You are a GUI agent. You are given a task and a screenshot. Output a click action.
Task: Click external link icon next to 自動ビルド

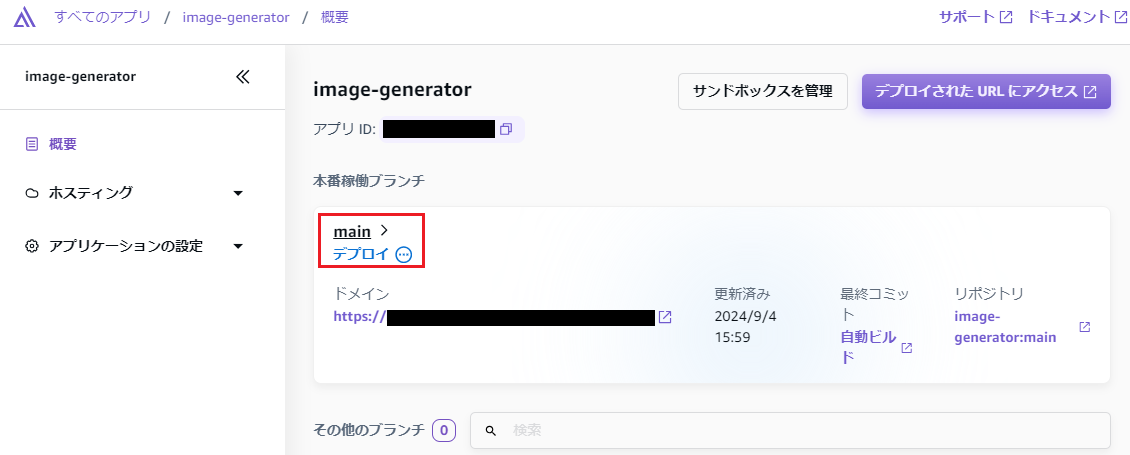coord(907,348)
